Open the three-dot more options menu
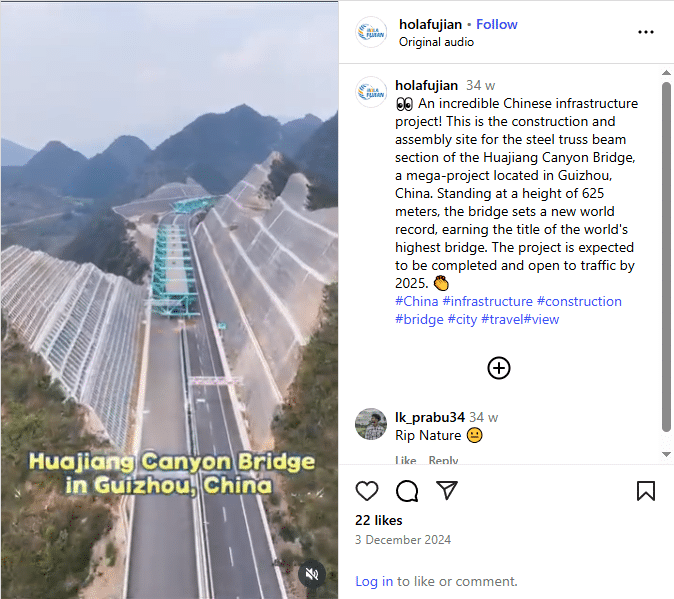This screenshot has width=674, height=599. tap(646, 32)
